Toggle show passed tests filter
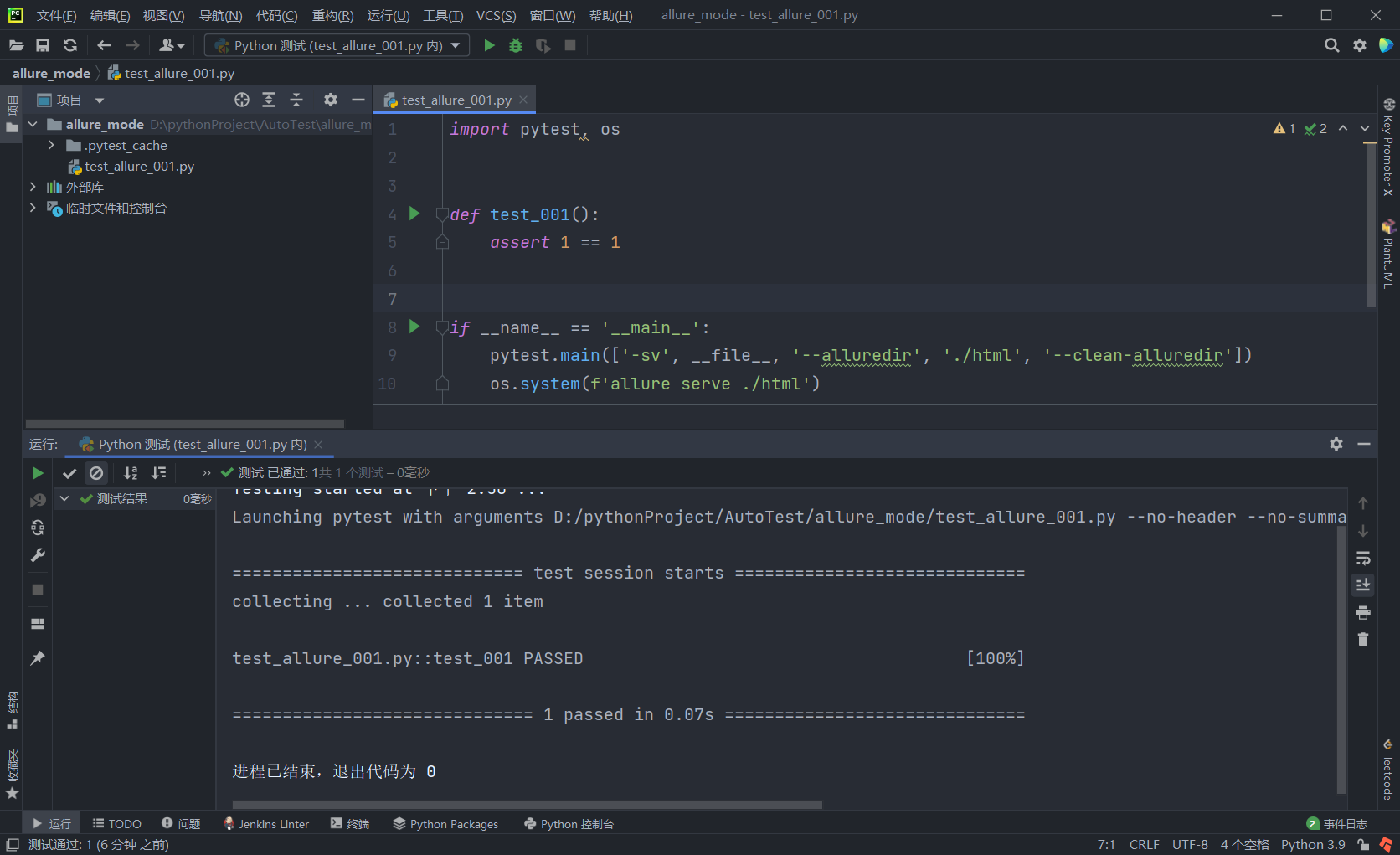Viewport: 1400px width, 855px height. 69,472
